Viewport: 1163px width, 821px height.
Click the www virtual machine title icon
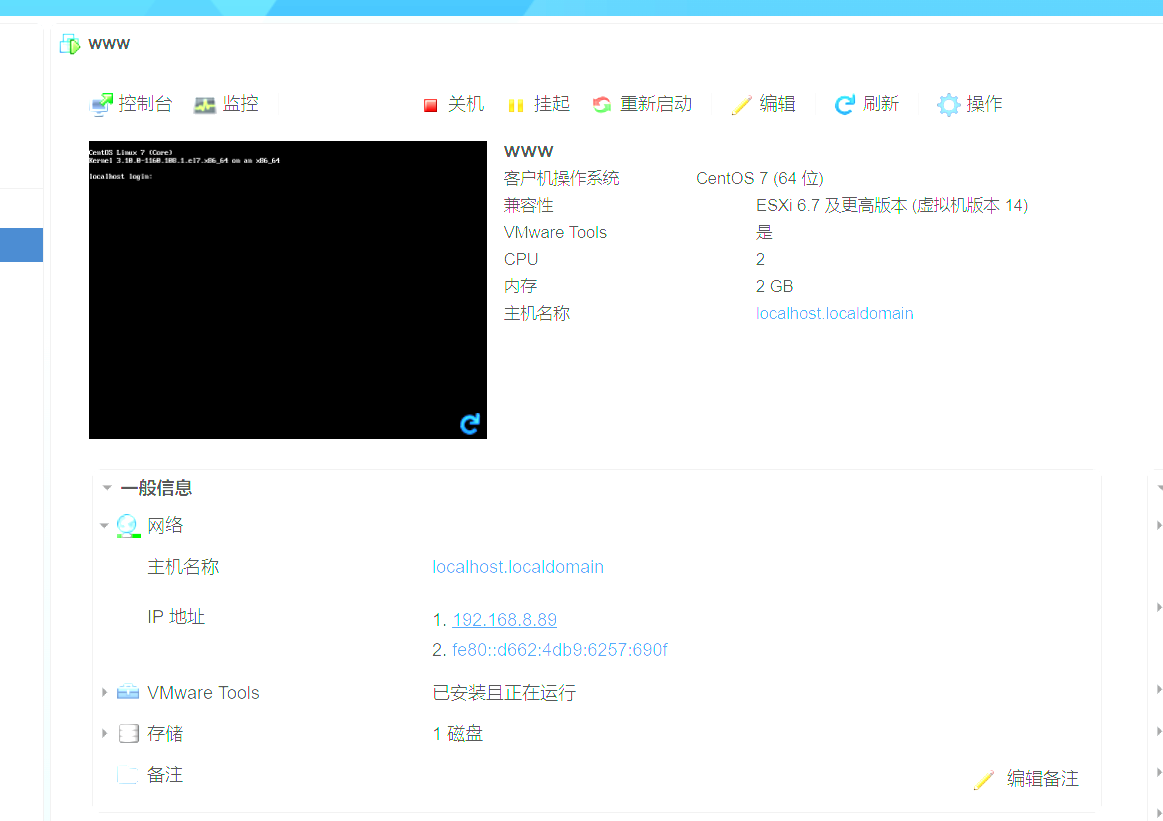point(69,44)
